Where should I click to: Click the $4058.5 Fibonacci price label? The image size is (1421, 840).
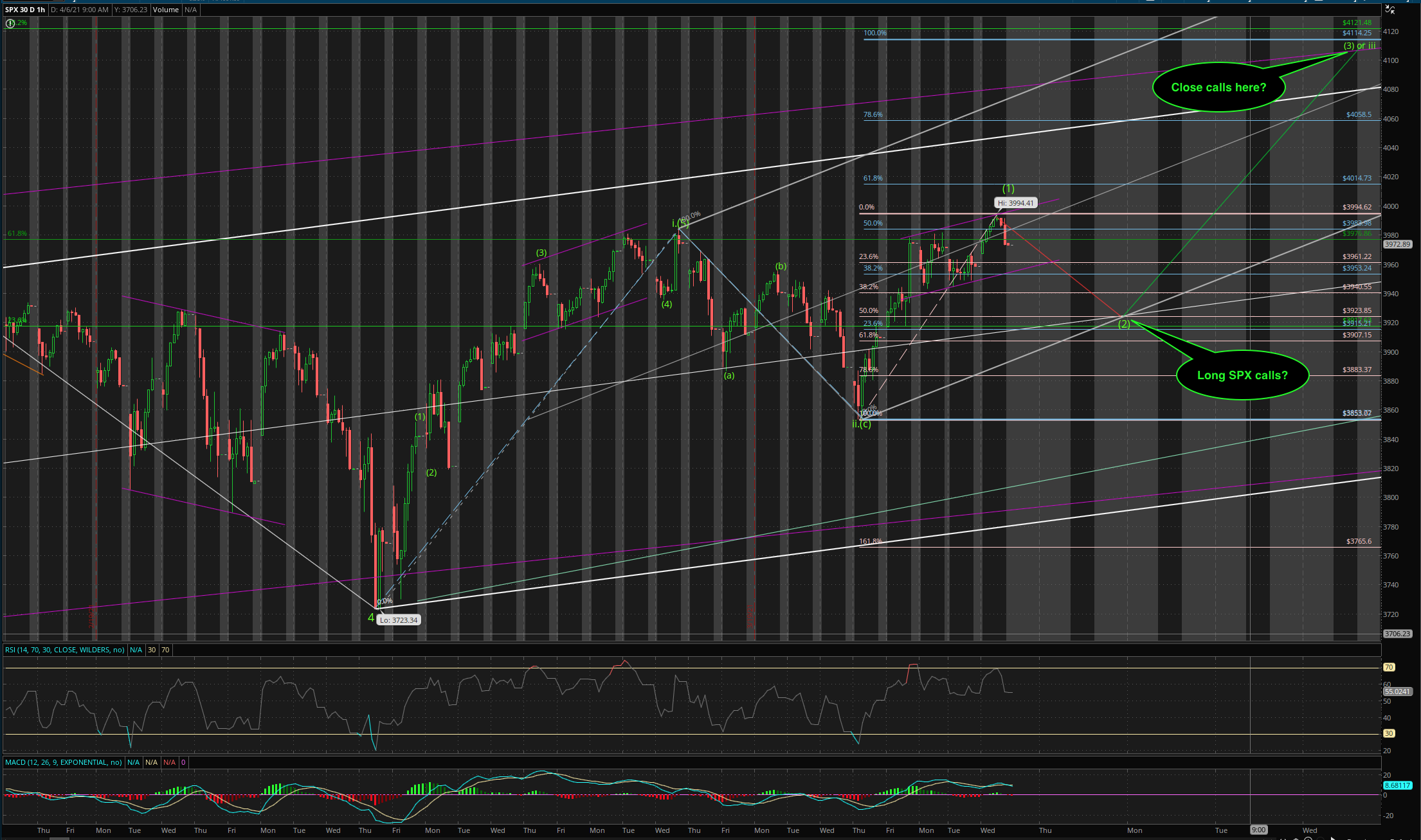(x=1359, y=115)
